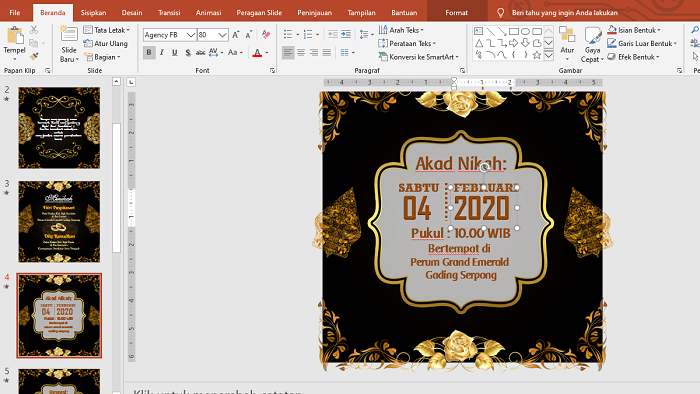
Task: Expand the shapes gallery More arrow
Action: [x=549, y=55]
